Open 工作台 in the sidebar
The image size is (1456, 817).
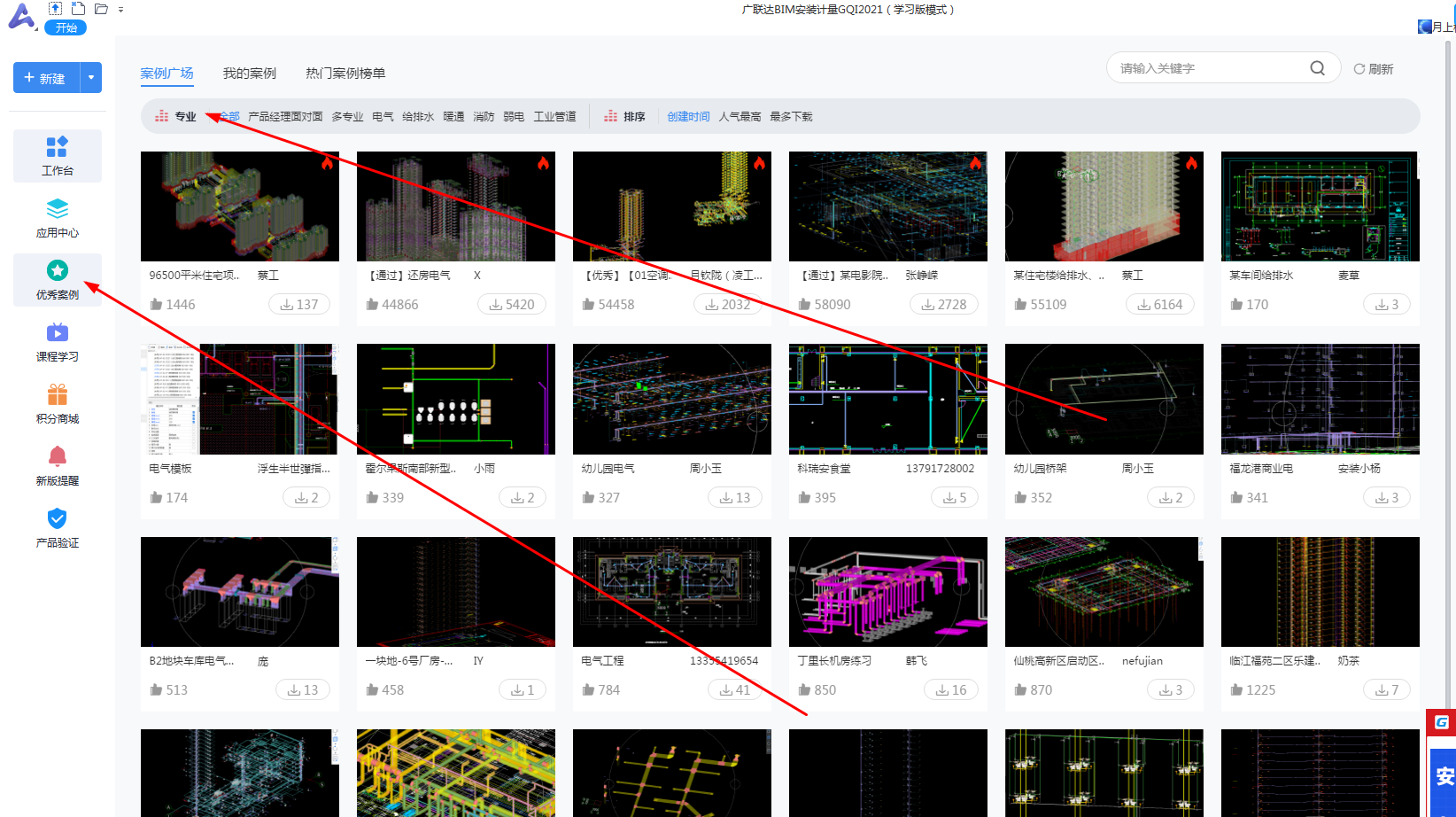(x=58, y=156)
